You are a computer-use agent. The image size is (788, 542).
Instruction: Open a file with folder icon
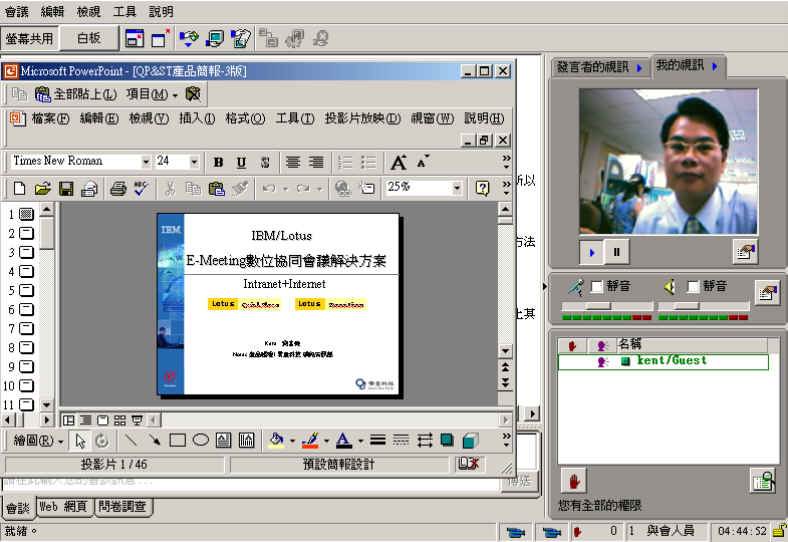[x=43, y=189]
